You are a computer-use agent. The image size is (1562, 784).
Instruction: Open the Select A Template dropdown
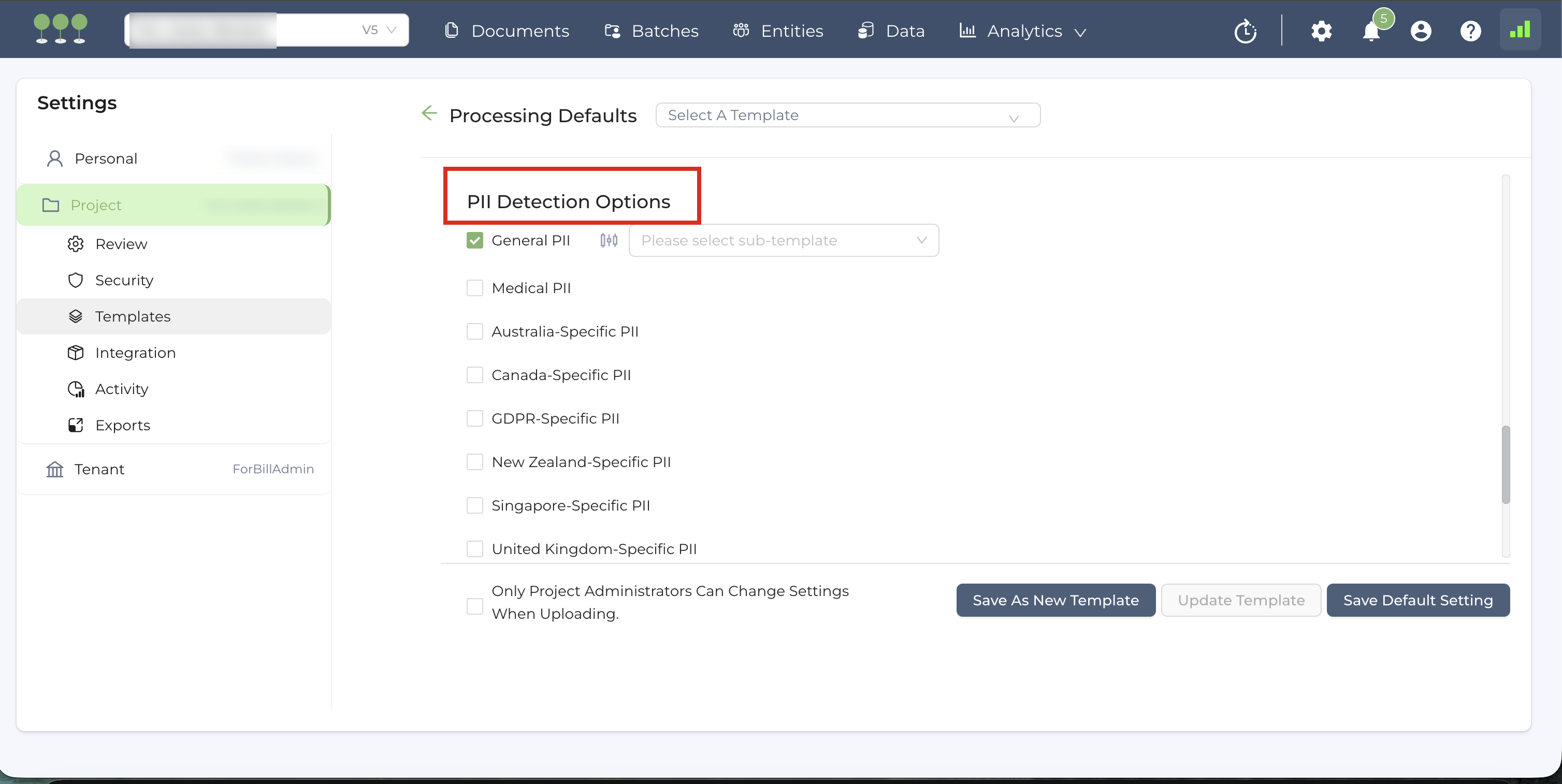(847, 115)
